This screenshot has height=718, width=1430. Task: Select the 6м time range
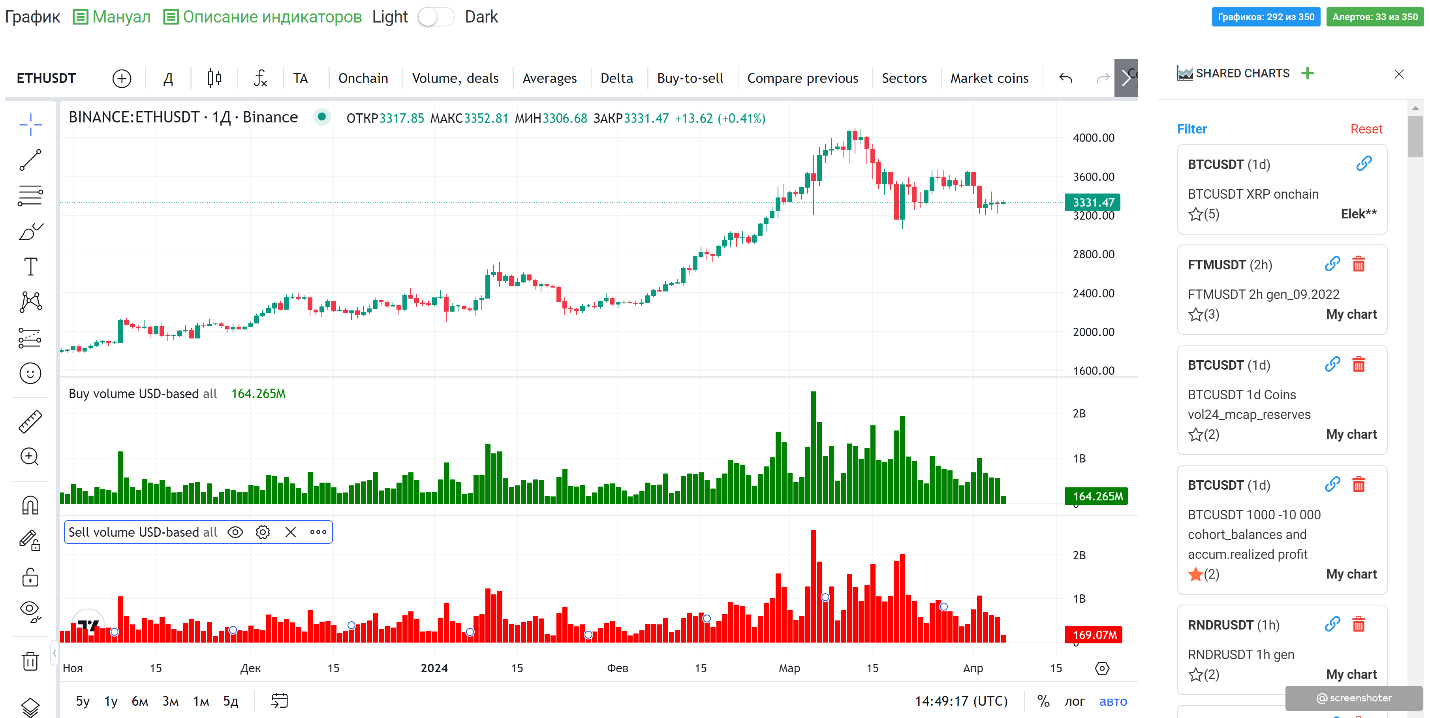click(x=140, y=701)
